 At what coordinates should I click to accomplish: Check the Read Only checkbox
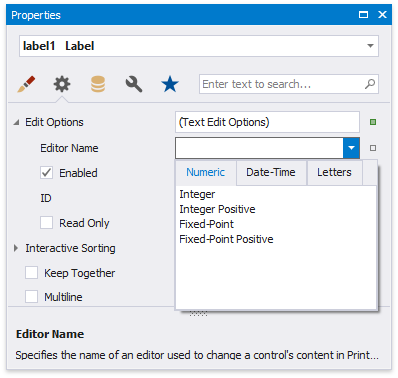pos(46,223)
